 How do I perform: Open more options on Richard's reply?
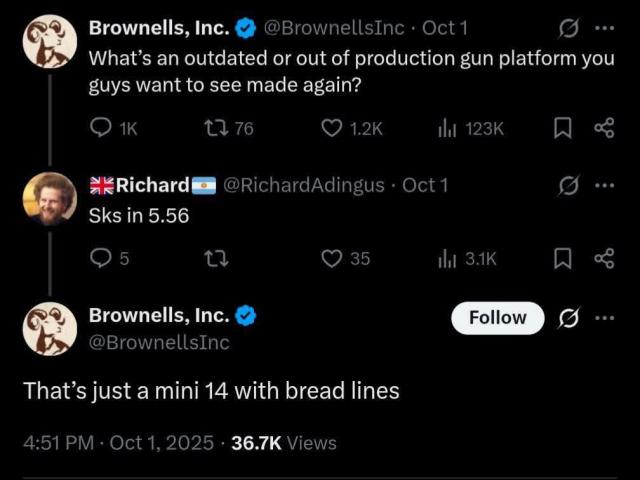[603, 185]
